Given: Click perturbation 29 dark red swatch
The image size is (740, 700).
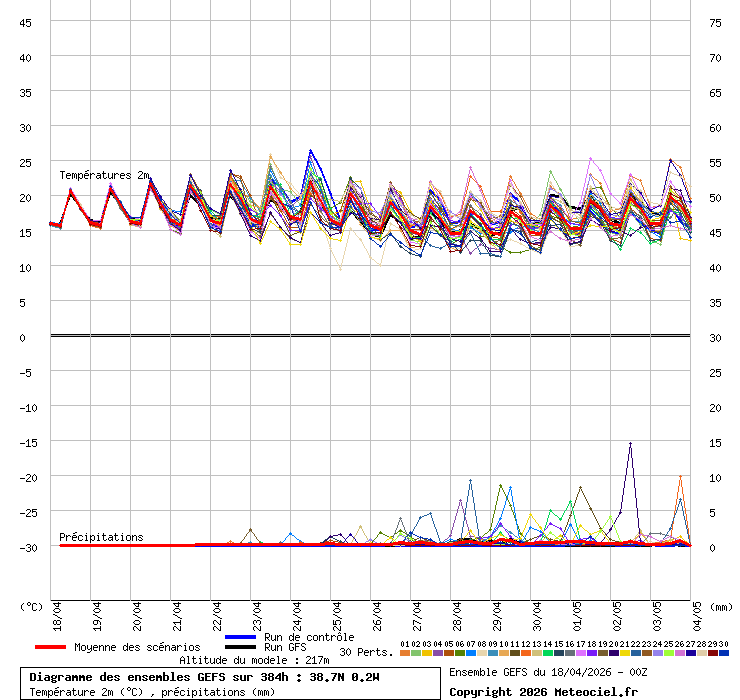Looking at the screenshot, I should coord(713,653).
